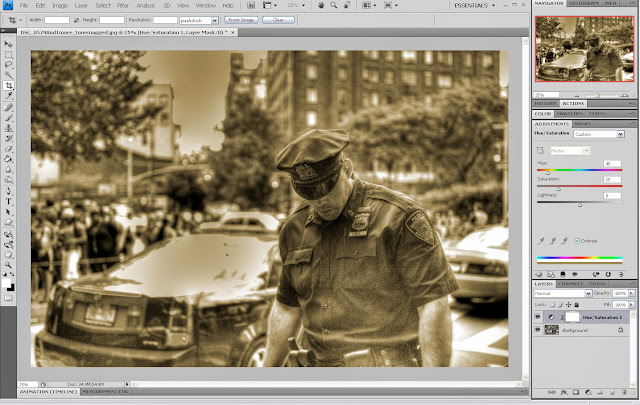Click the on-image adjustment hand icon

539,150
